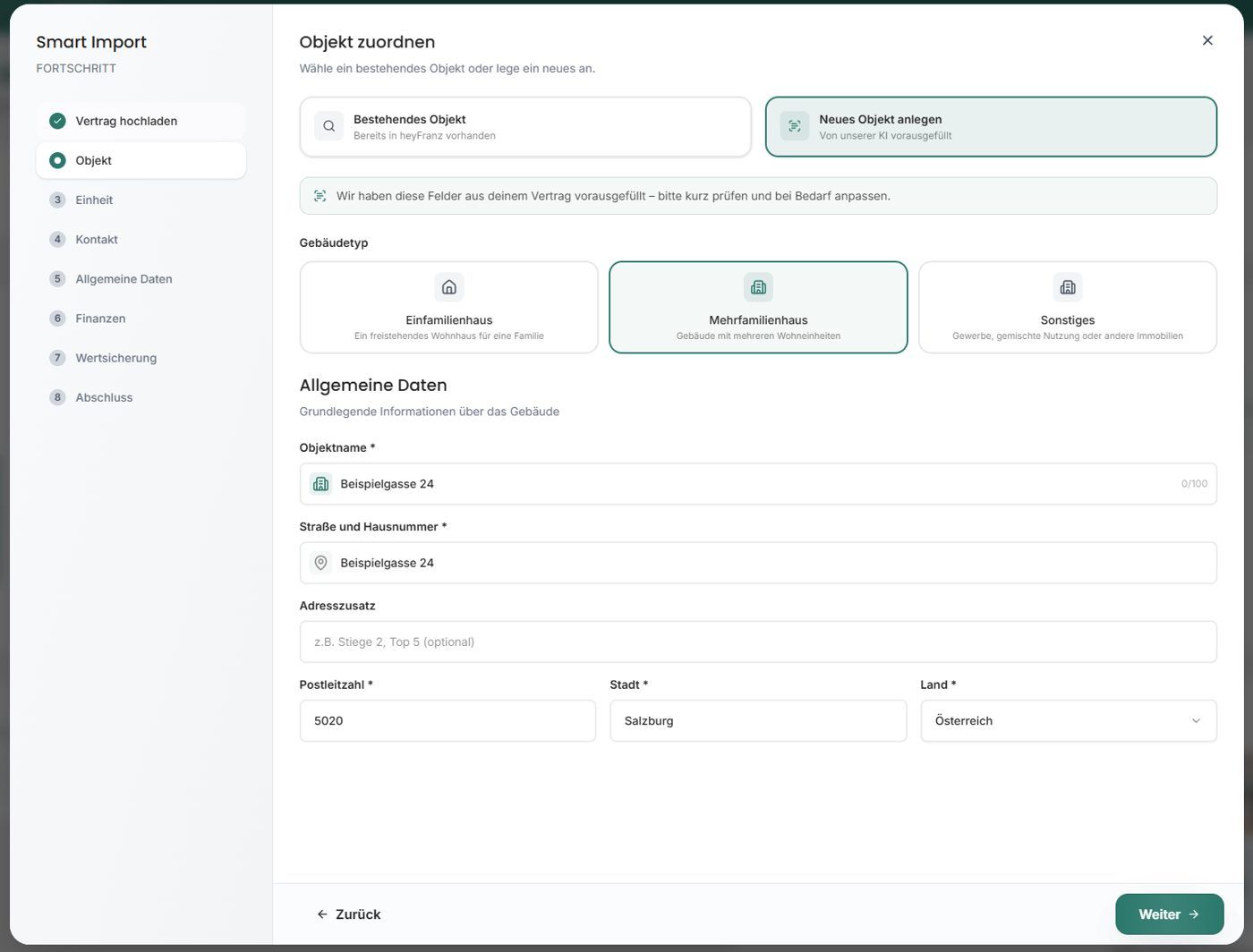Click the building icon for Mehrfamilienhaus
Viewport: 1253px width, 952px height.
coord(758,287)
